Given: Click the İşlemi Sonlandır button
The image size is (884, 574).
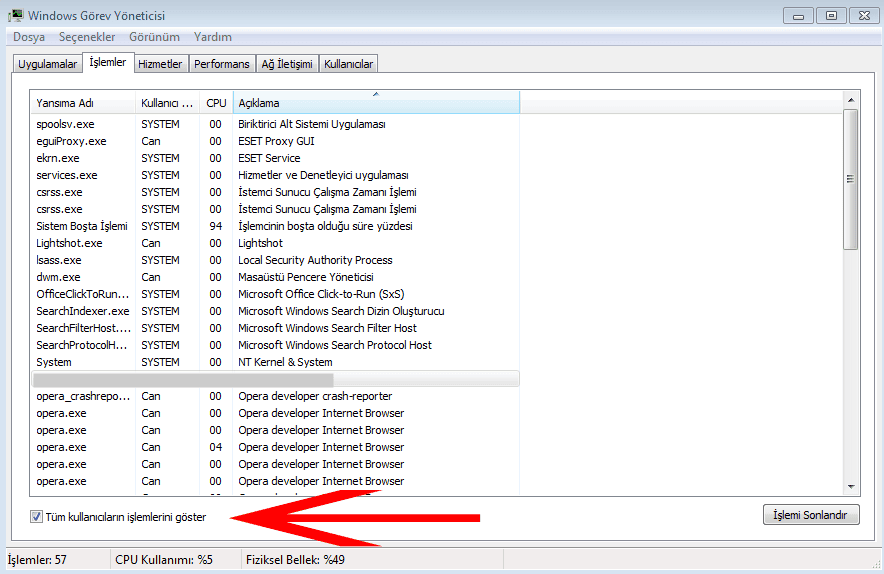Looking at the screenshot, I should [810, 515].
